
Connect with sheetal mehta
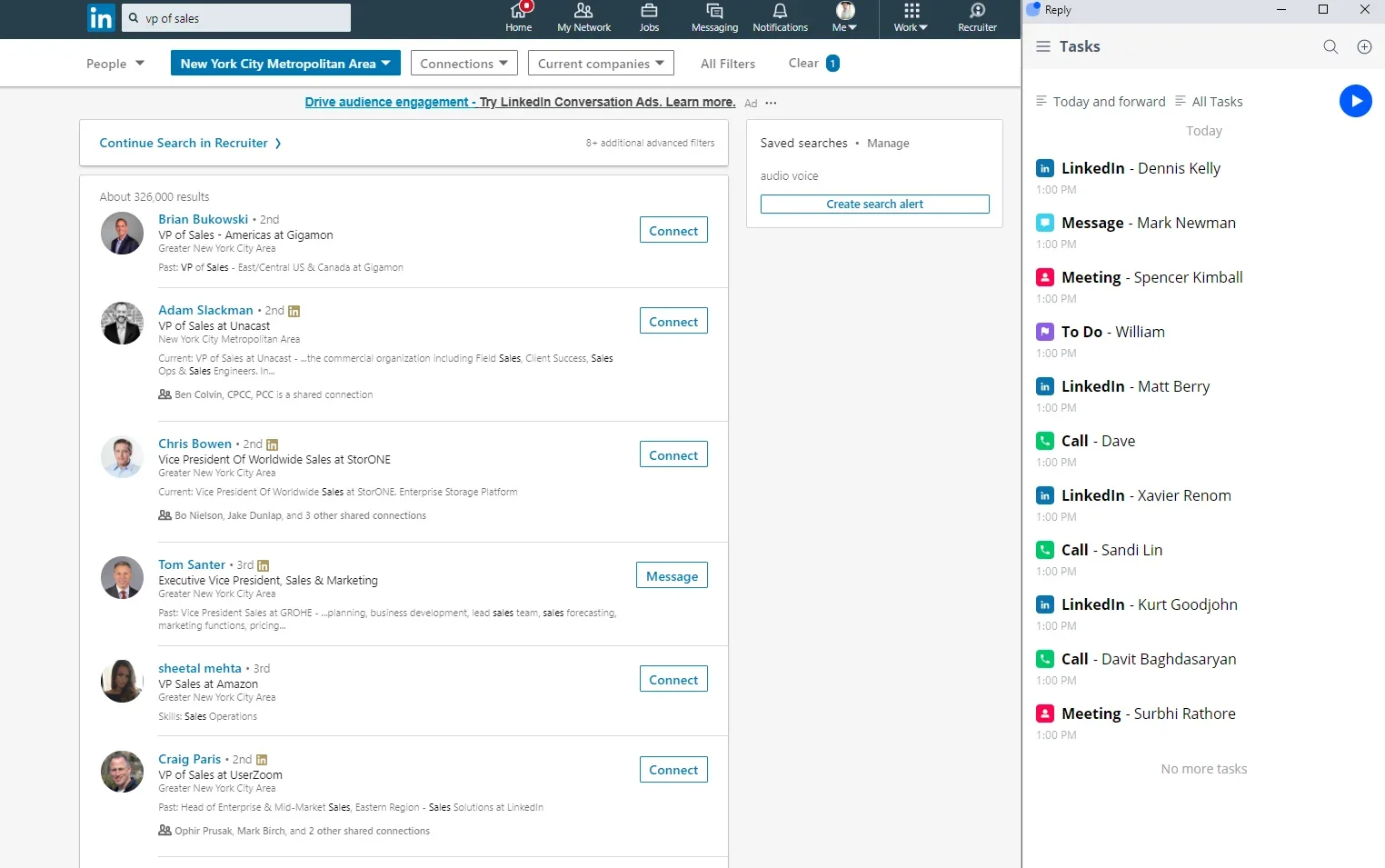673,680
